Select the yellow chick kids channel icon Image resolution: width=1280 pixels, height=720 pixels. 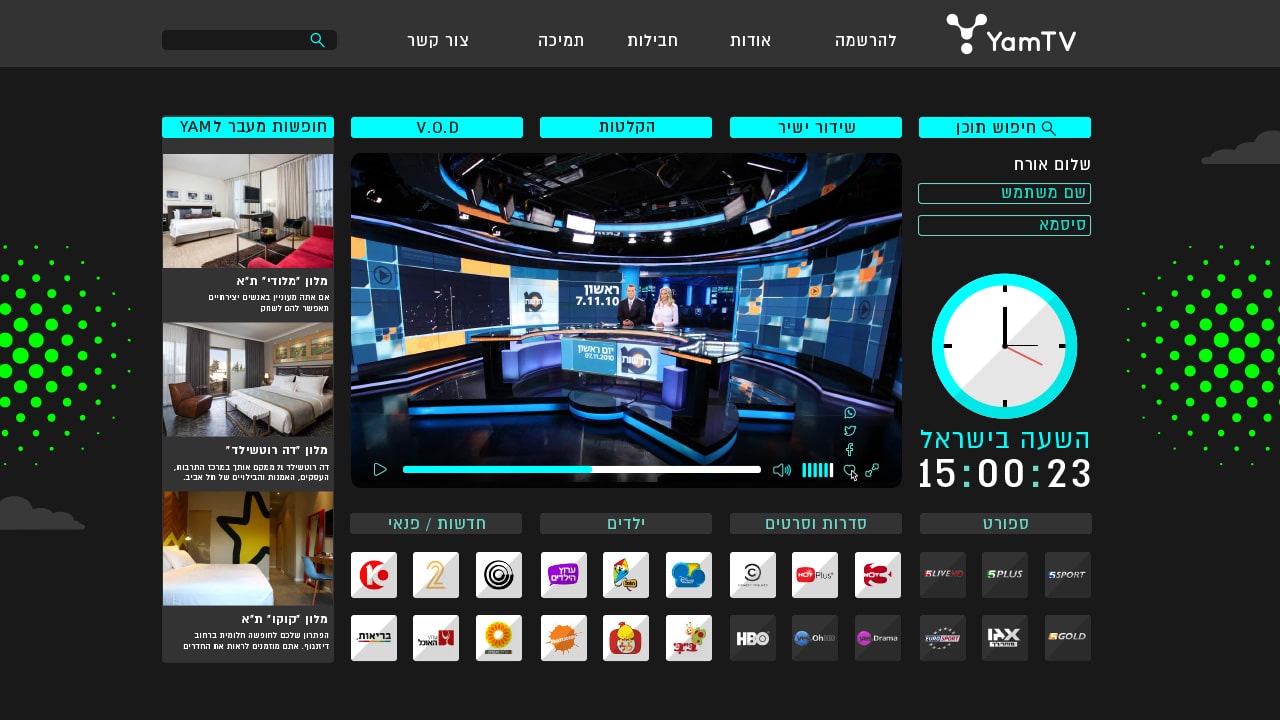click(x=626, y=638)
